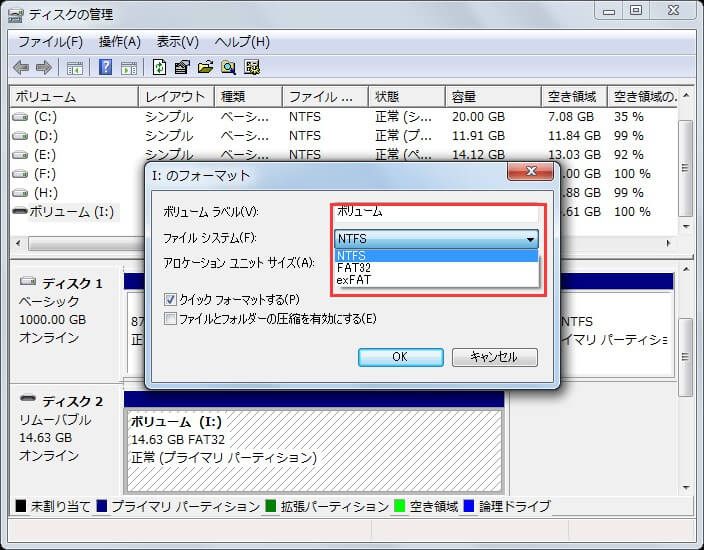Click the 1000.00 GB label under ディスク 1
Image resolution: width=704 pixels, height=550 pixels.
pyautogui.click(x=53, y=320)
